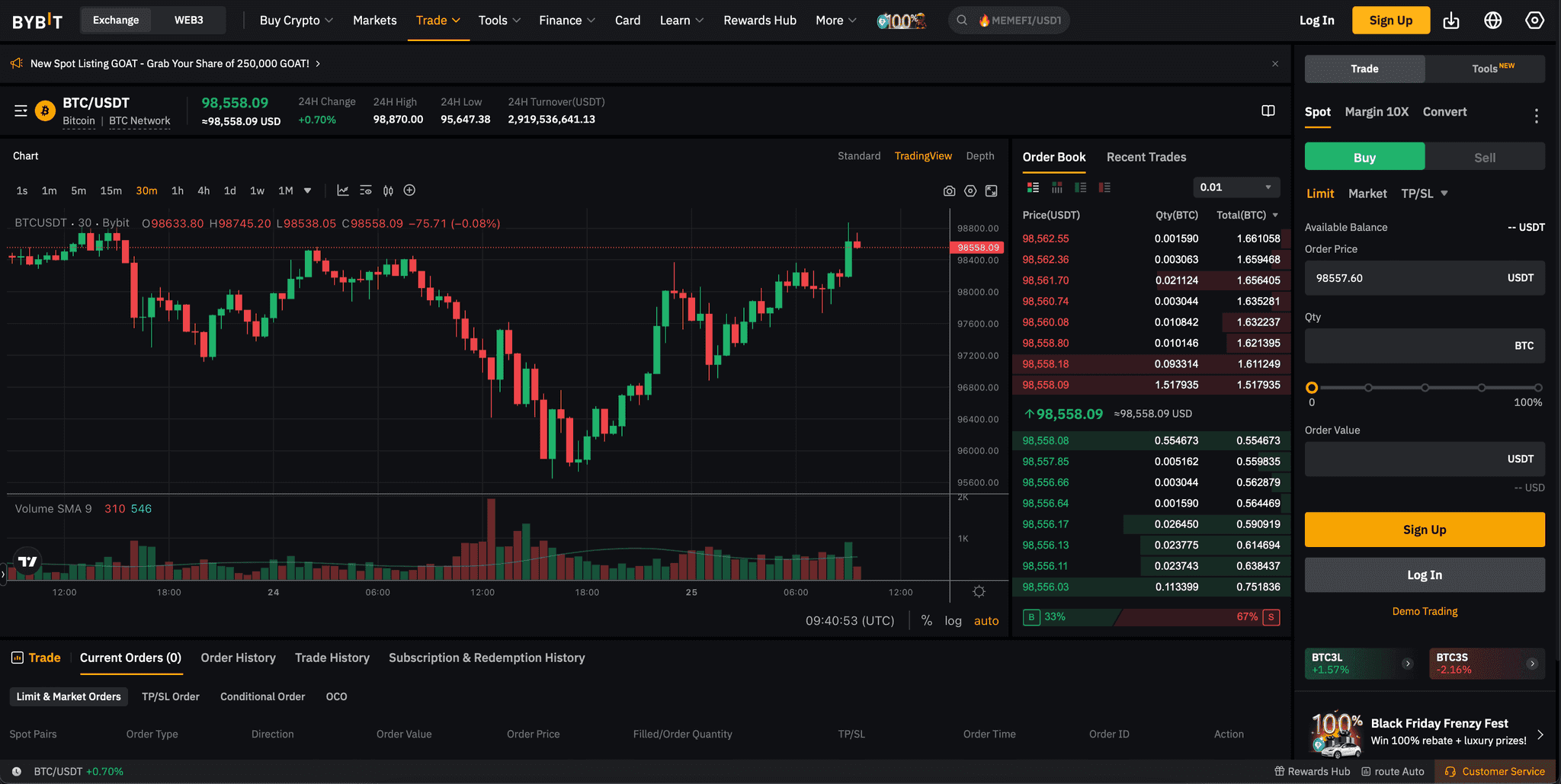The width and height of the screenshot is (1561, 784).
Task: Click the download app icon in the header
Action: pos(1451,21)
